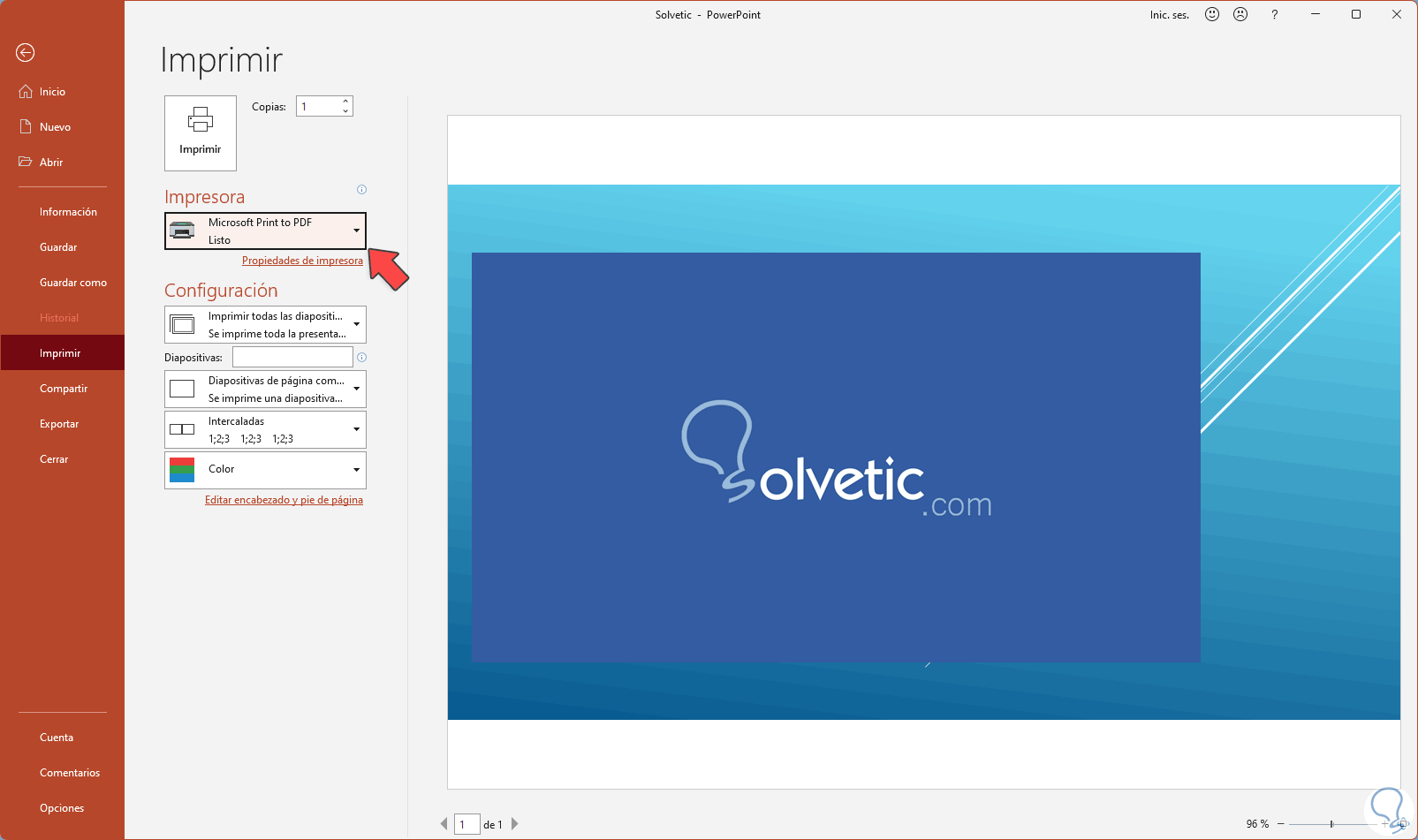Choose Abrir from the sidebar
The image size is (1418, 840).
pos(62,163)
